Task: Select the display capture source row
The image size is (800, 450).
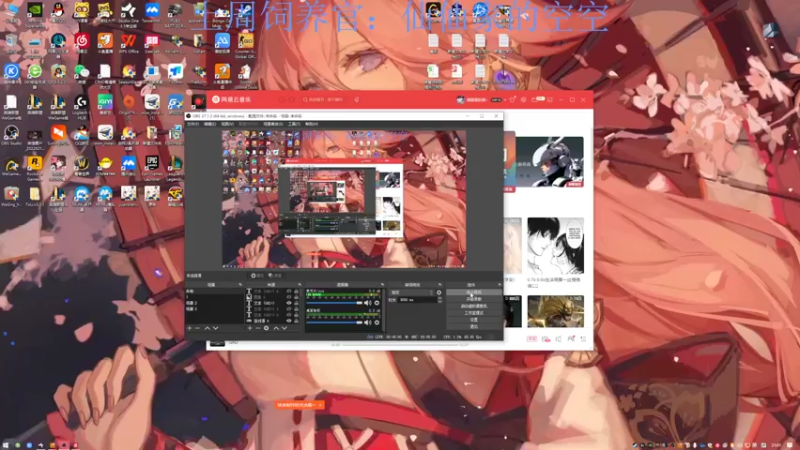Action: pos(273,320)
